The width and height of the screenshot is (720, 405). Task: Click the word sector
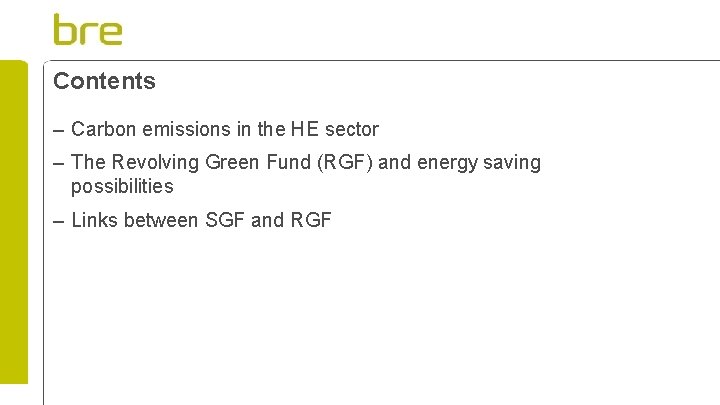[351, 129]
